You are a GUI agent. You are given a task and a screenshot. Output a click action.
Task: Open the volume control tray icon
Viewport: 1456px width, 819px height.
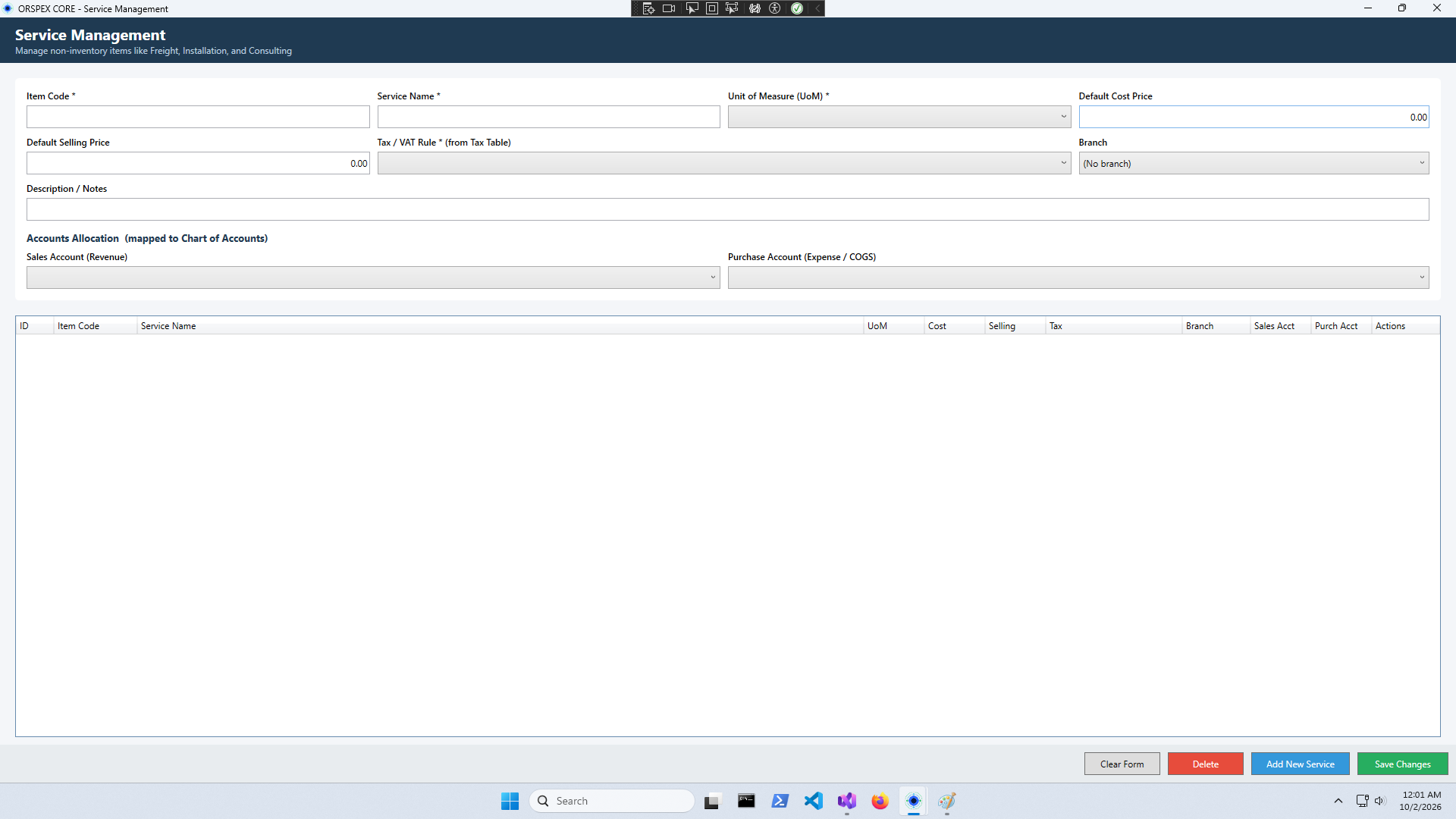[x=1379, y=801]
